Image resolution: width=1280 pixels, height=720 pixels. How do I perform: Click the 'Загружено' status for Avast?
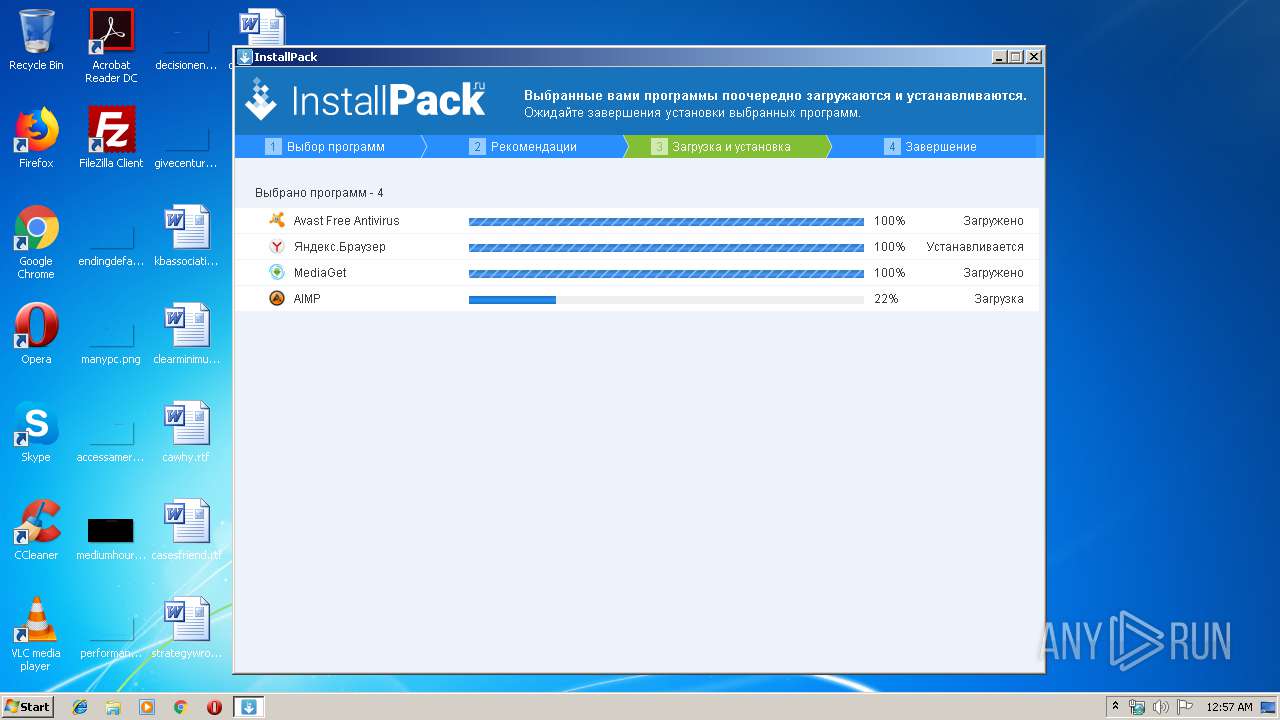(994, 221)
